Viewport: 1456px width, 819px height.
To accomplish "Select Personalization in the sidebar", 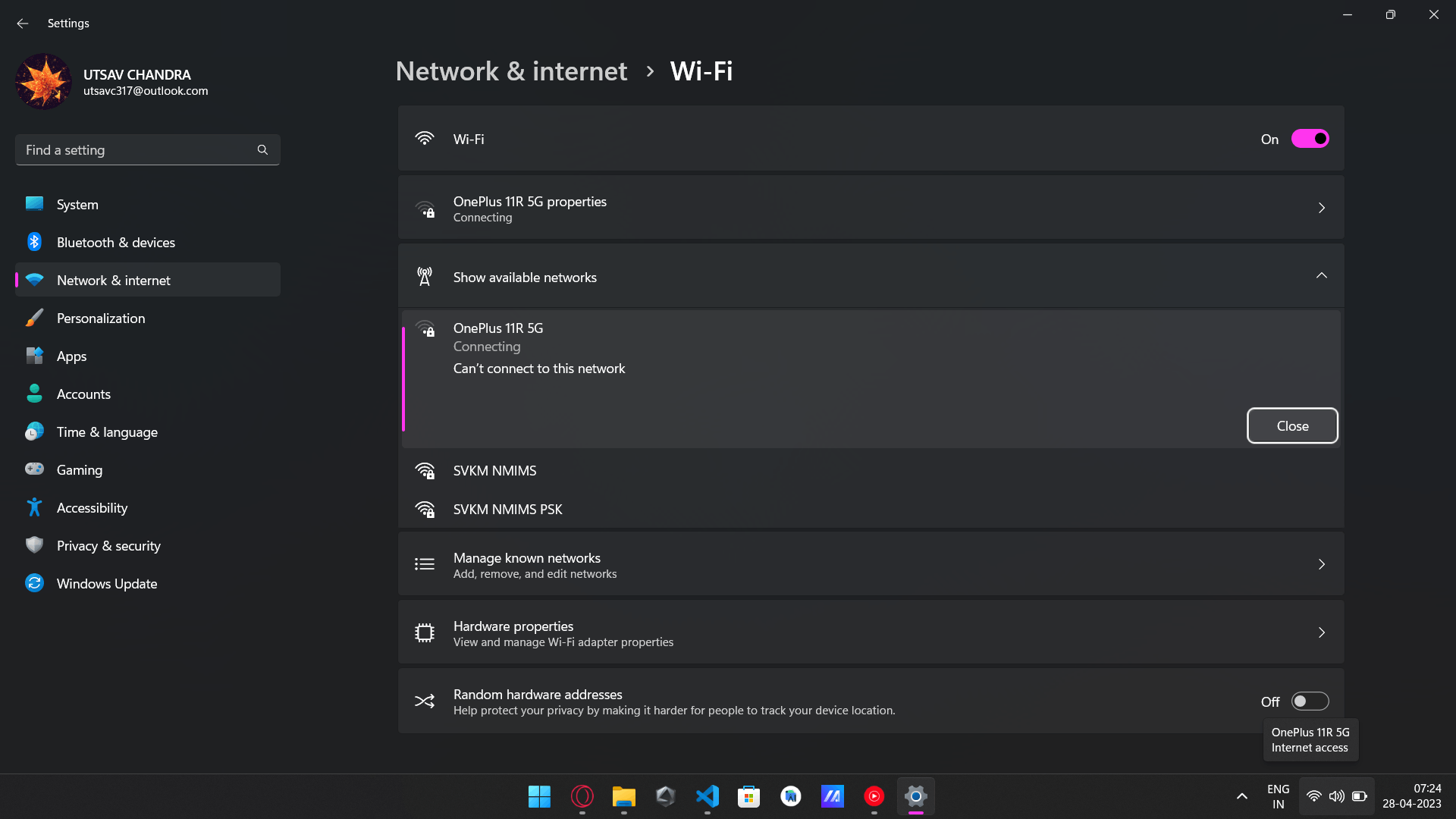I will click(x=101, y=318).
